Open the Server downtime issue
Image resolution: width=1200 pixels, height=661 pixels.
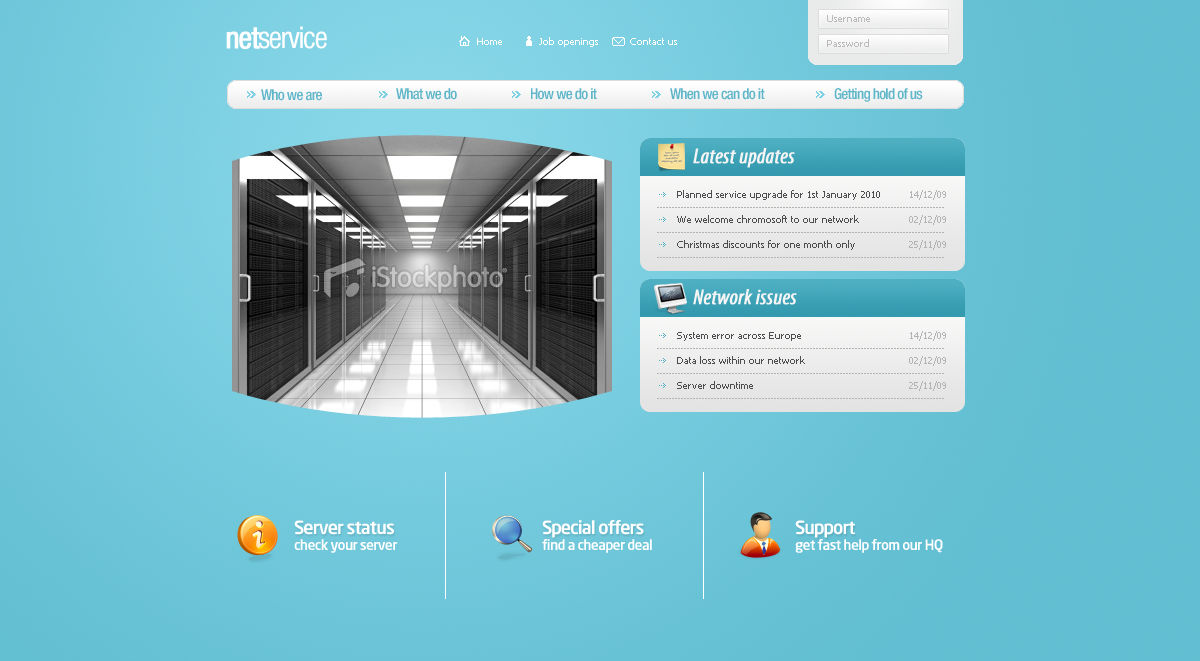click(715, 386)
